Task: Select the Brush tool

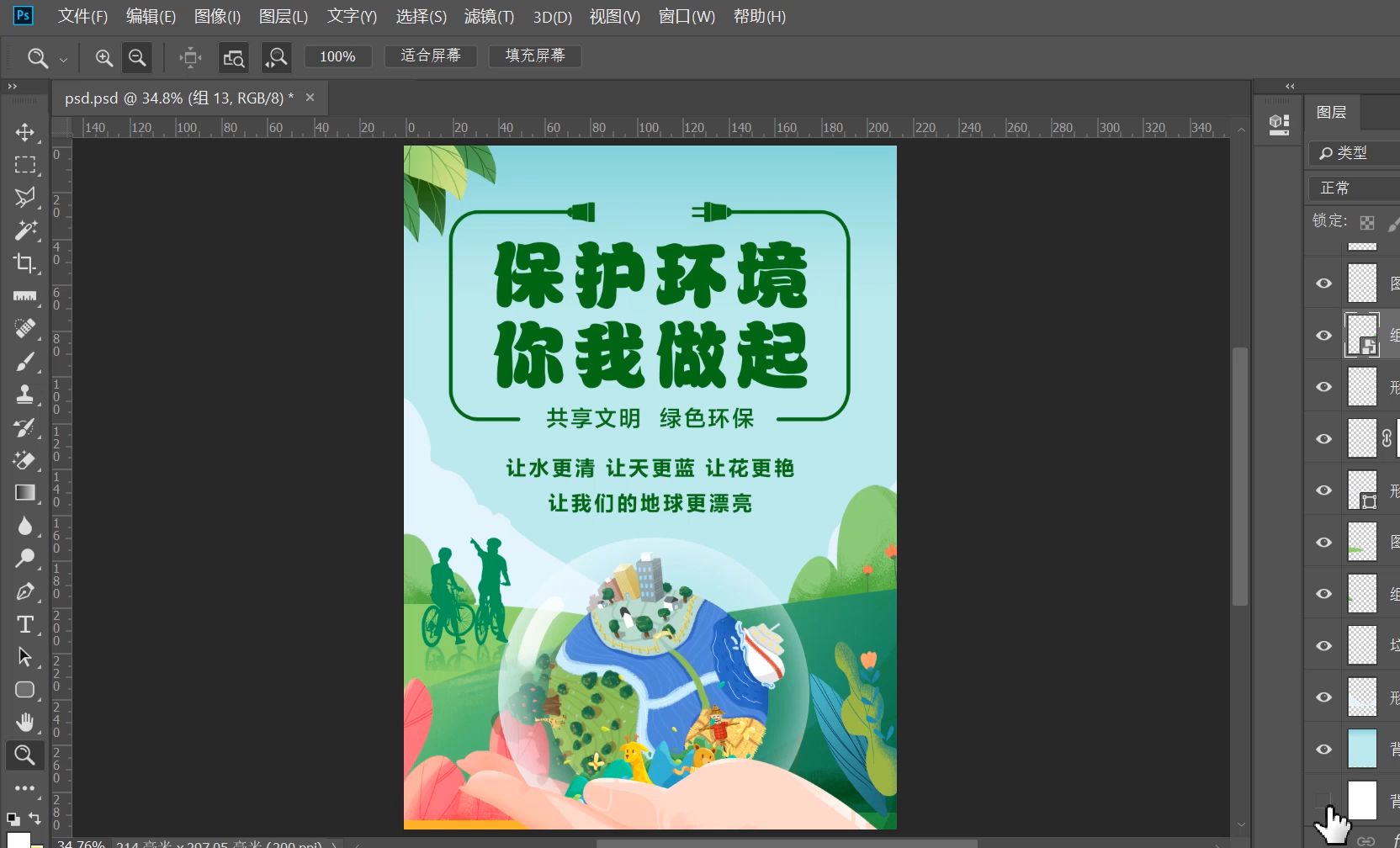Action: [x=25, y=361]
